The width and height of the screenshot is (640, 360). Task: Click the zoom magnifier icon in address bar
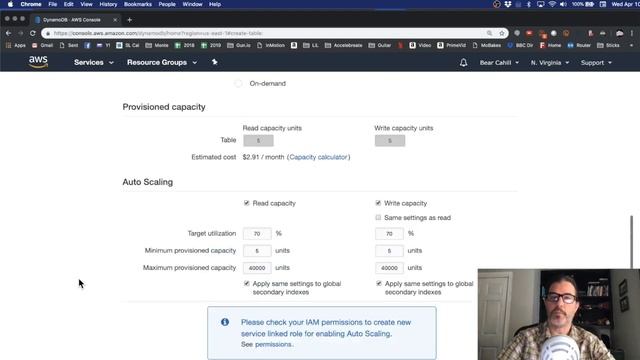(489, 33)
